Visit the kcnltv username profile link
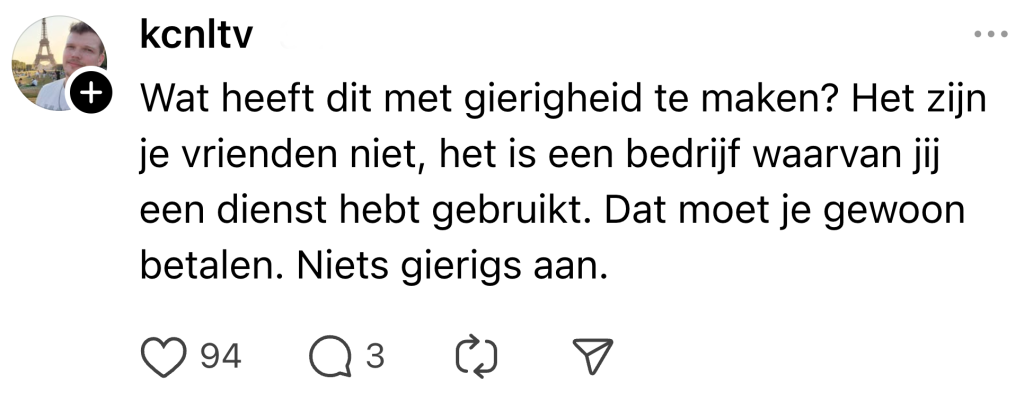 point(197,37)
